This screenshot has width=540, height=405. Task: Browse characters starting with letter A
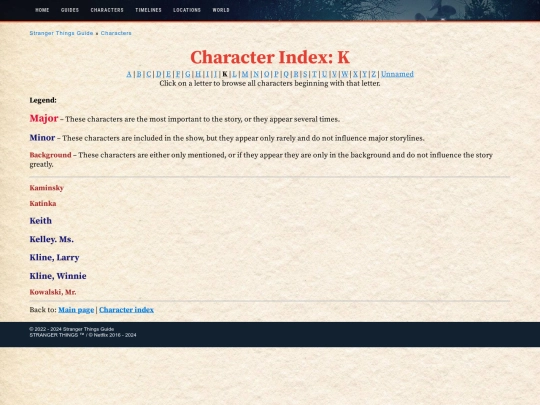click(129, 74)
